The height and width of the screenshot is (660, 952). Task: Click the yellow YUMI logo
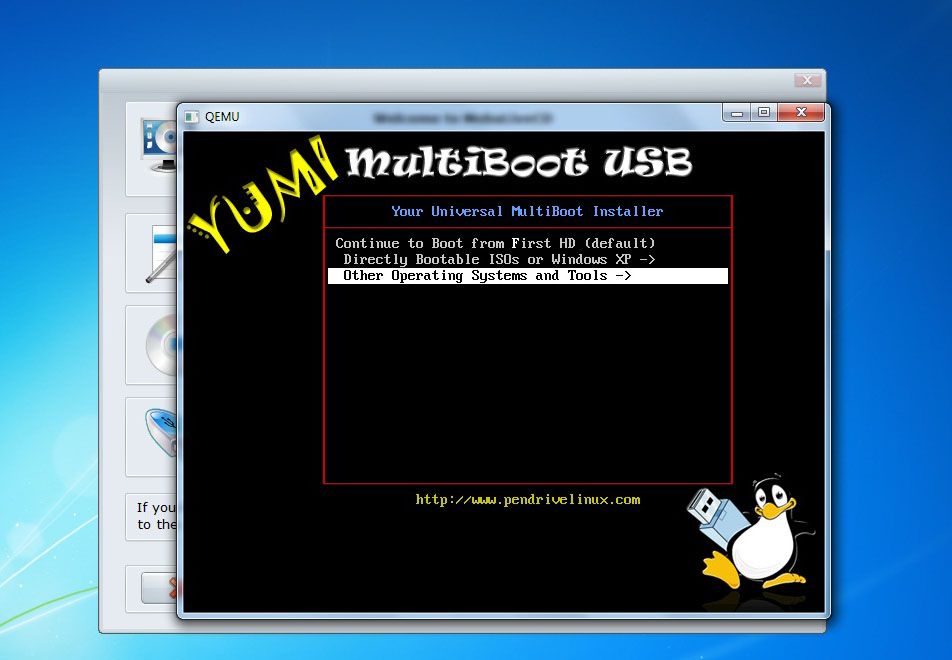(260, 195)
